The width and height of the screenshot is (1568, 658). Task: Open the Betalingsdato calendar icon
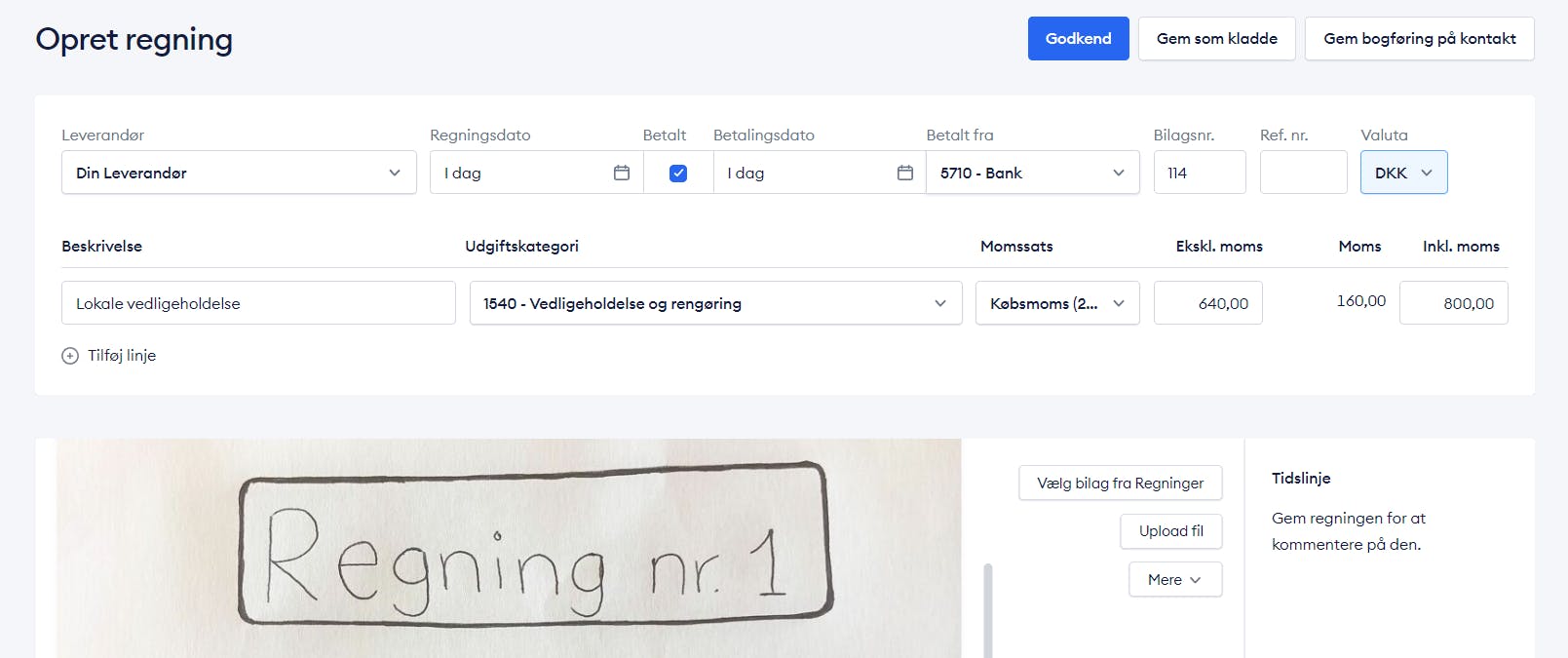905,173
